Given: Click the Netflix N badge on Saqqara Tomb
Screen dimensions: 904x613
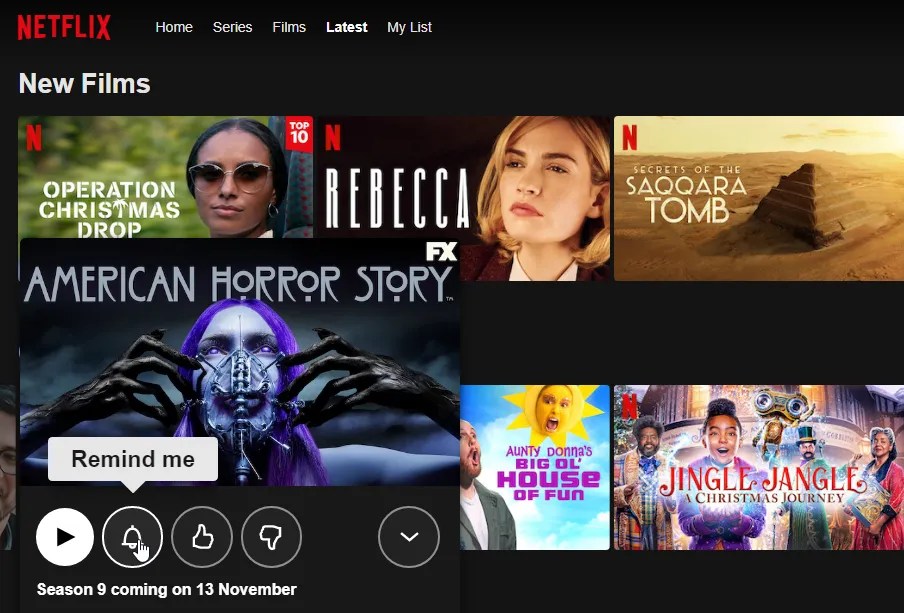Looking at the screenshot, I should click(x=630, y=138).
